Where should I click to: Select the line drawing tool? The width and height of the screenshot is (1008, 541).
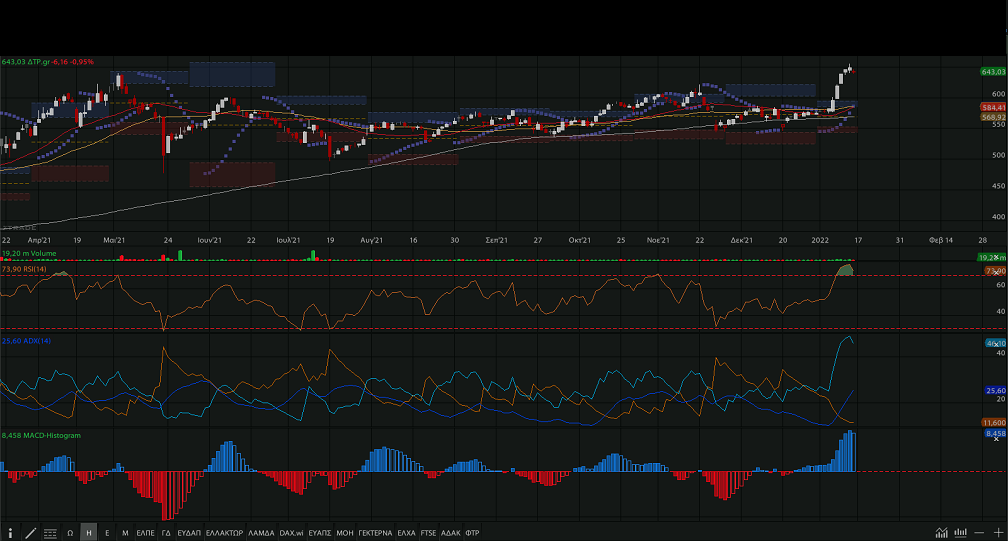[x=31, y=533]
